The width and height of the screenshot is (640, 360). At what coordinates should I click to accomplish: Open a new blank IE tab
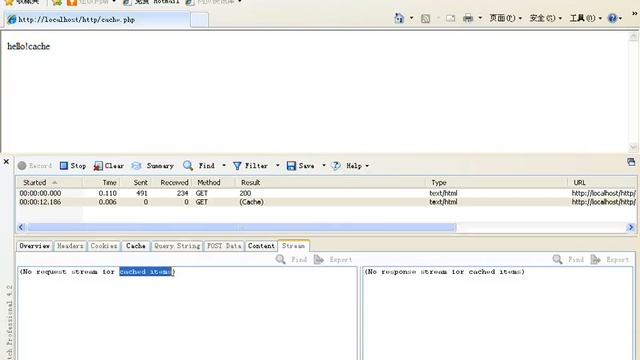click(x=200, y=20)
